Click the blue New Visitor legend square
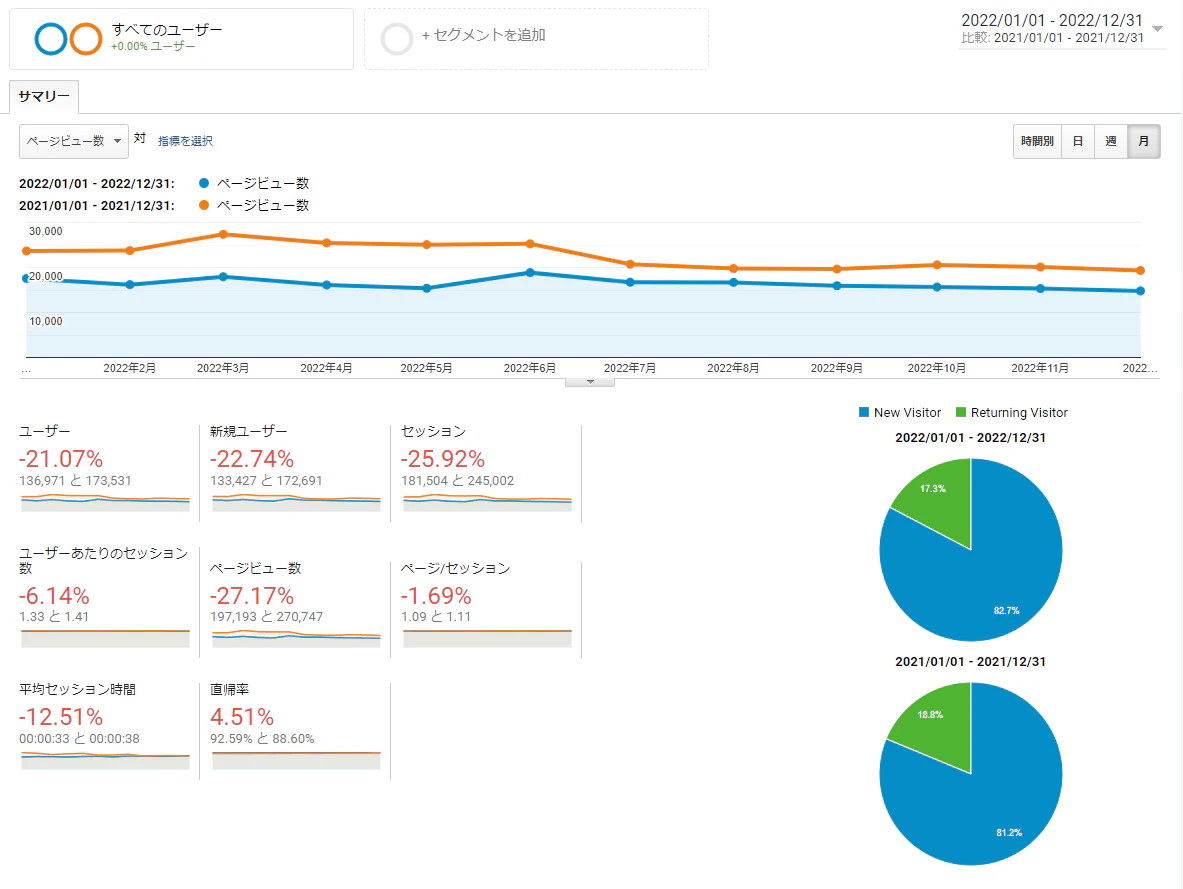This screenshot has width=1183, height=889. pos(864,412)
